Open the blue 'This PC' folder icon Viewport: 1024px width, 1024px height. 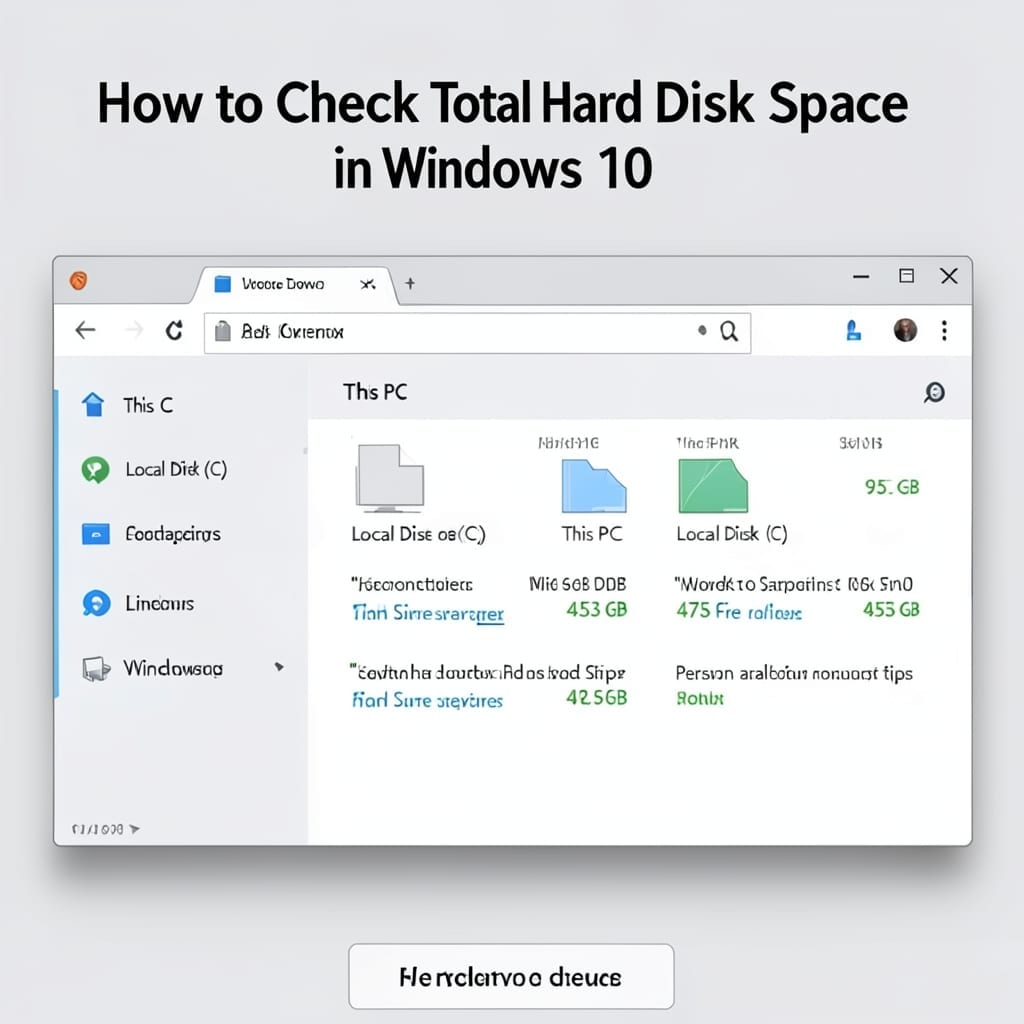(594, 486)
